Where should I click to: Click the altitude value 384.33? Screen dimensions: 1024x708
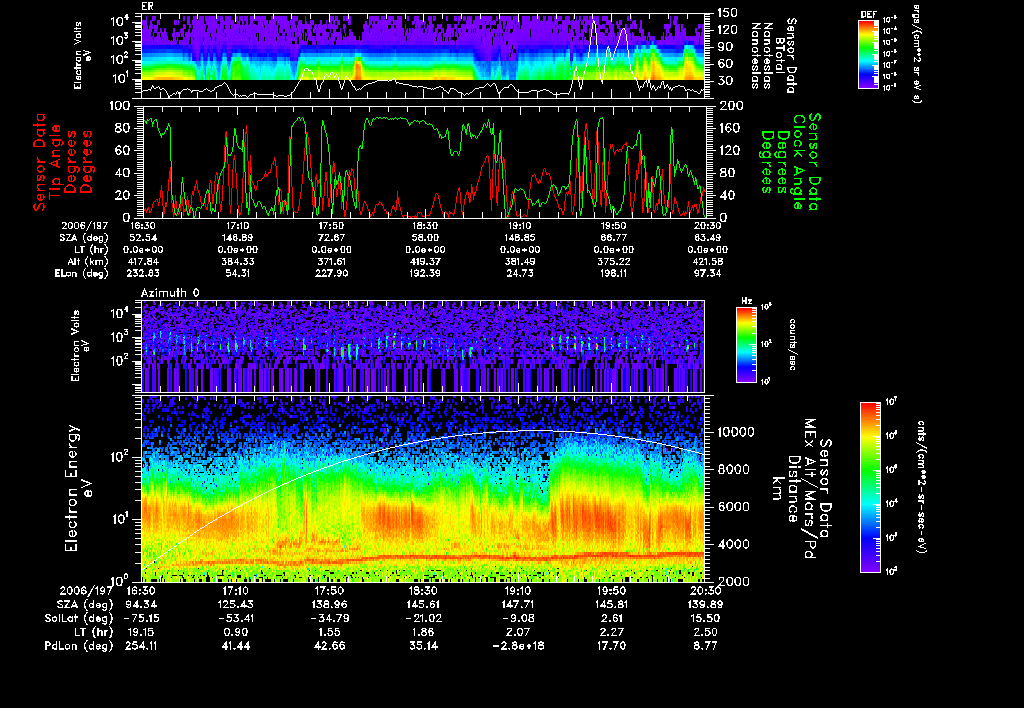click(x=238, y=261)
